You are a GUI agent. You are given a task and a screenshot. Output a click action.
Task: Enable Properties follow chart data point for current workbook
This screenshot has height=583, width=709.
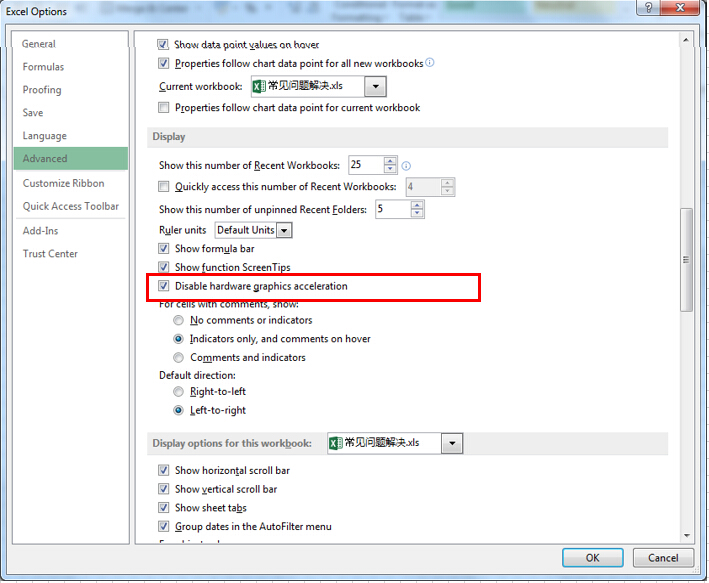(x=163, y=107)
